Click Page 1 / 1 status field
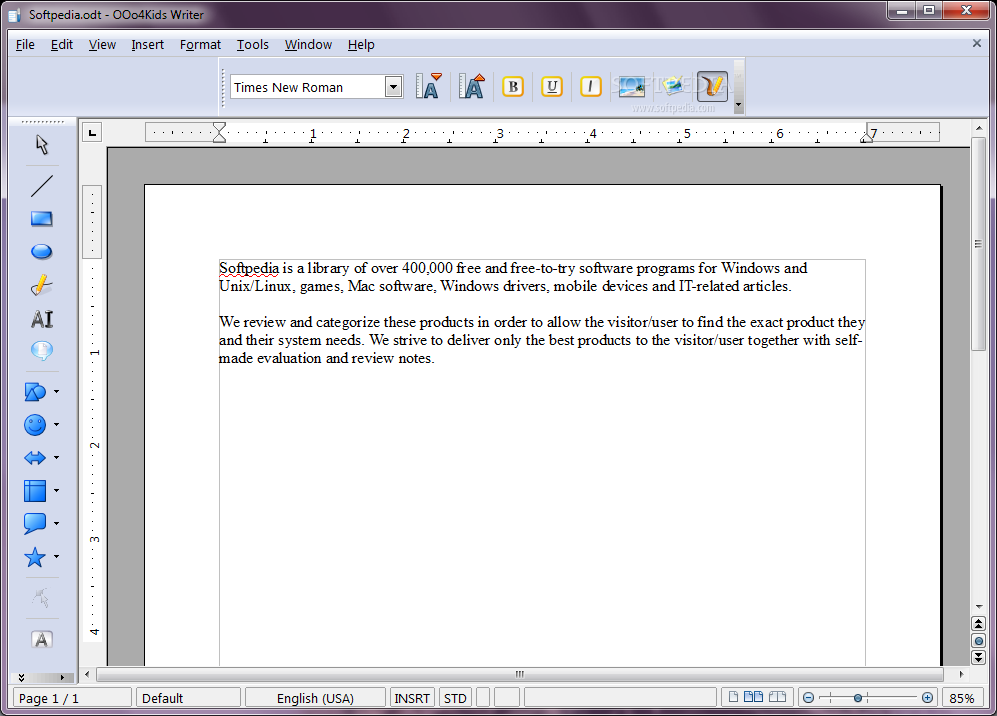Viewport: 997px width, 716px height. click(x=72, y=698)
